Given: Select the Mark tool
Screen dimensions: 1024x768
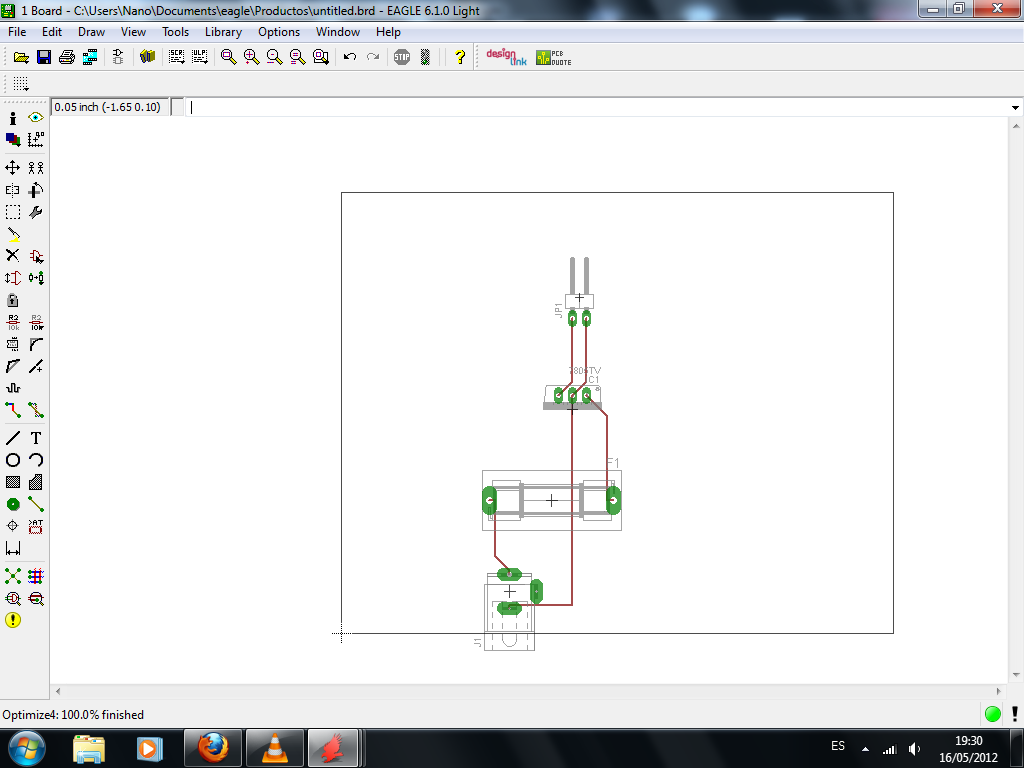Looking at the screenshot, I should click(36, 139).
